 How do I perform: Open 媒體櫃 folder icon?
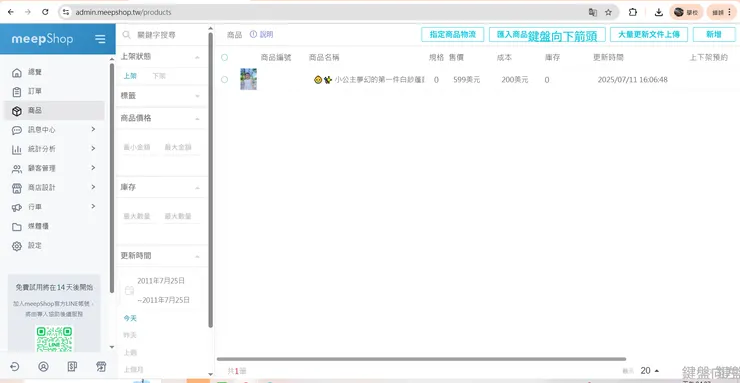click(x=17, y=227)
